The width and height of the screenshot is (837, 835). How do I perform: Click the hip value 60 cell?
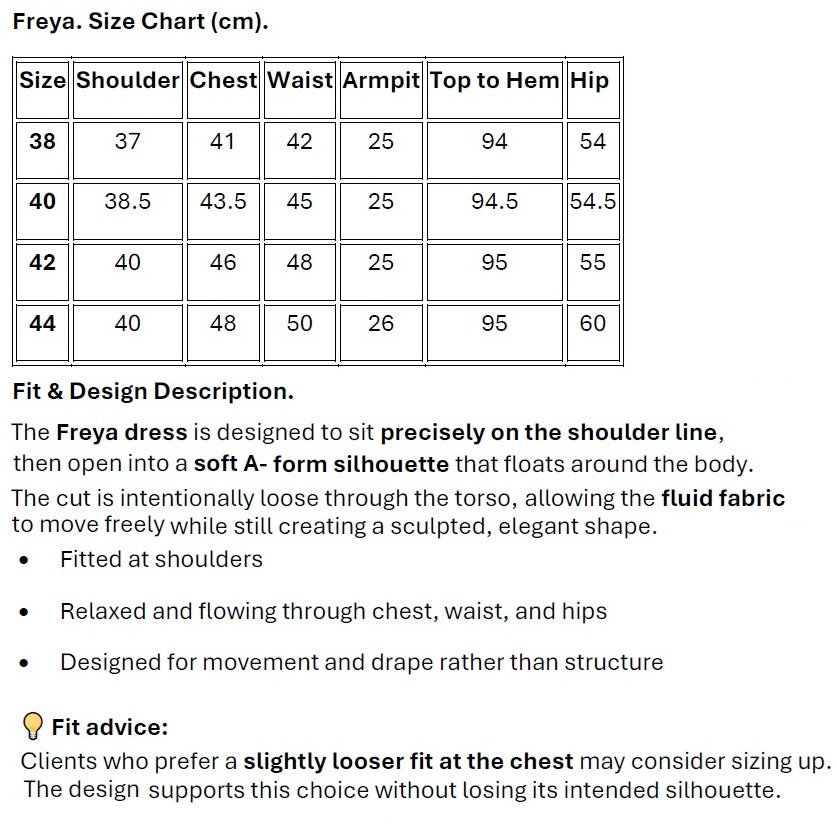tap(593, 324)
